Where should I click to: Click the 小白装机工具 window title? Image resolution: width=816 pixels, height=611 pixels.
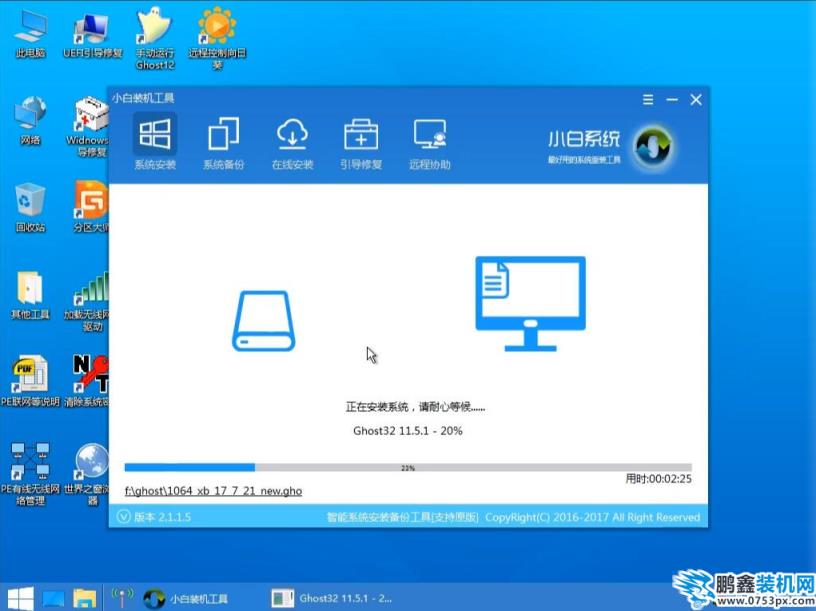click(x=143, y=98)
